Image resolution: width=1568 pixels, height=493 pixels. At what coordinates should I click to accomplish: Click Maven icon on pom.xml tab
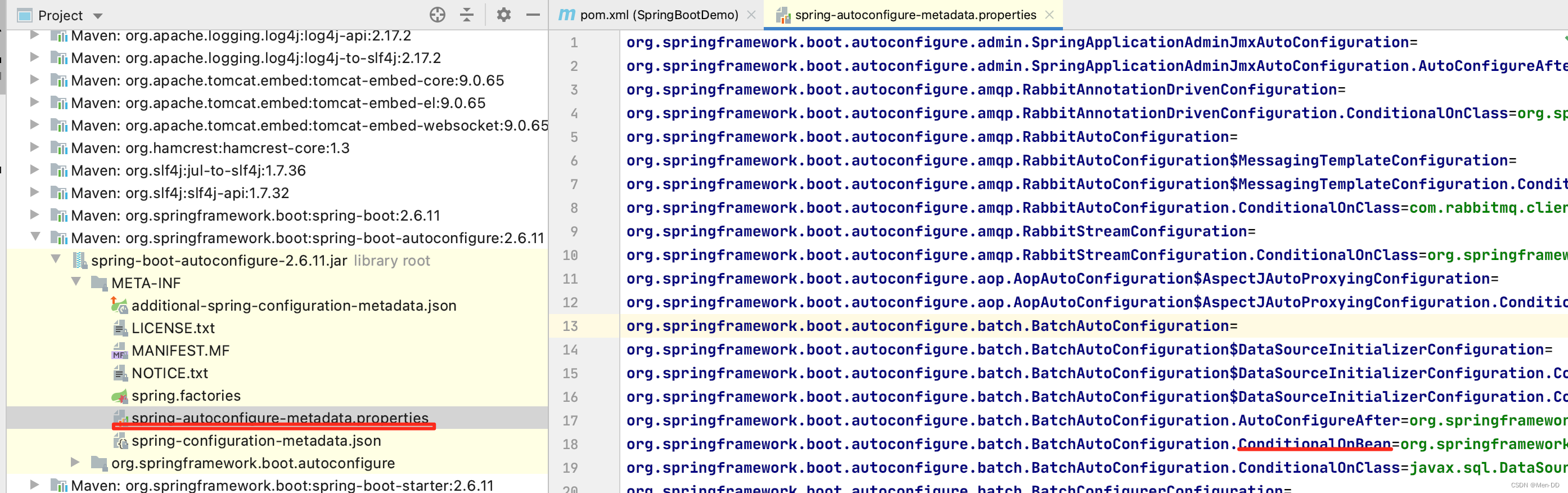click(x=567, y=15)
